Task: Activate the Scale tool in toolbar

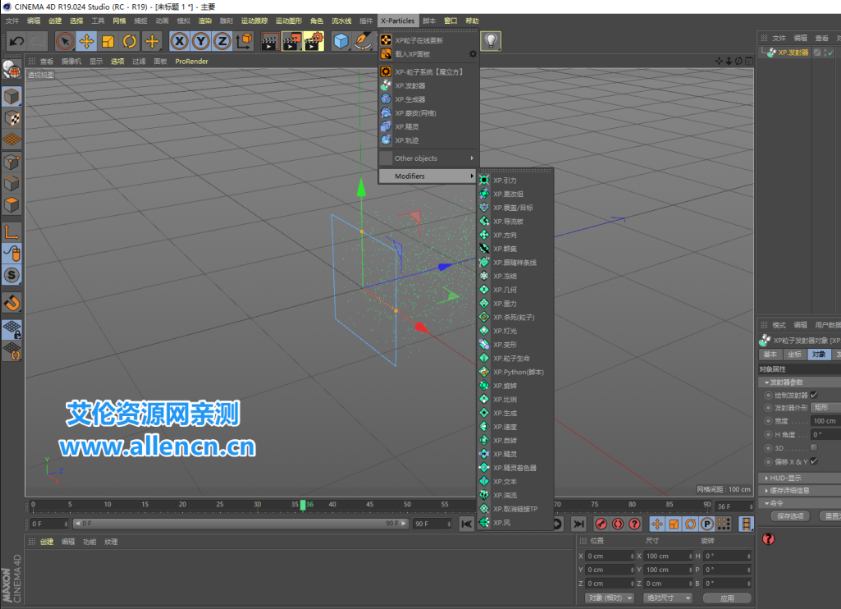Action: 108,41
